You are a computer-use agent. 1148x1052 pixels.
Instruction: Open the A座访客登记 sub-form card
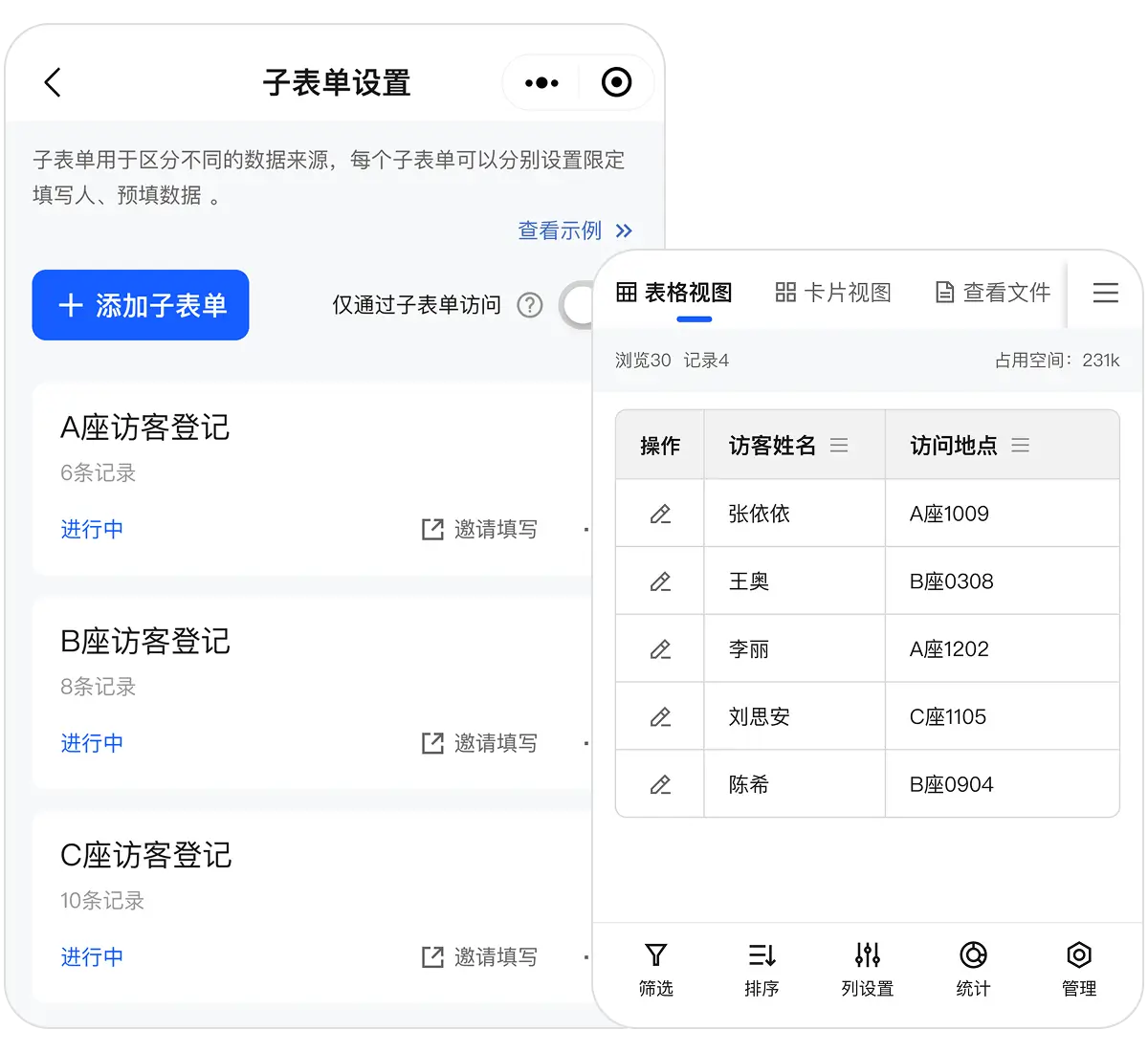click(313, 478)
